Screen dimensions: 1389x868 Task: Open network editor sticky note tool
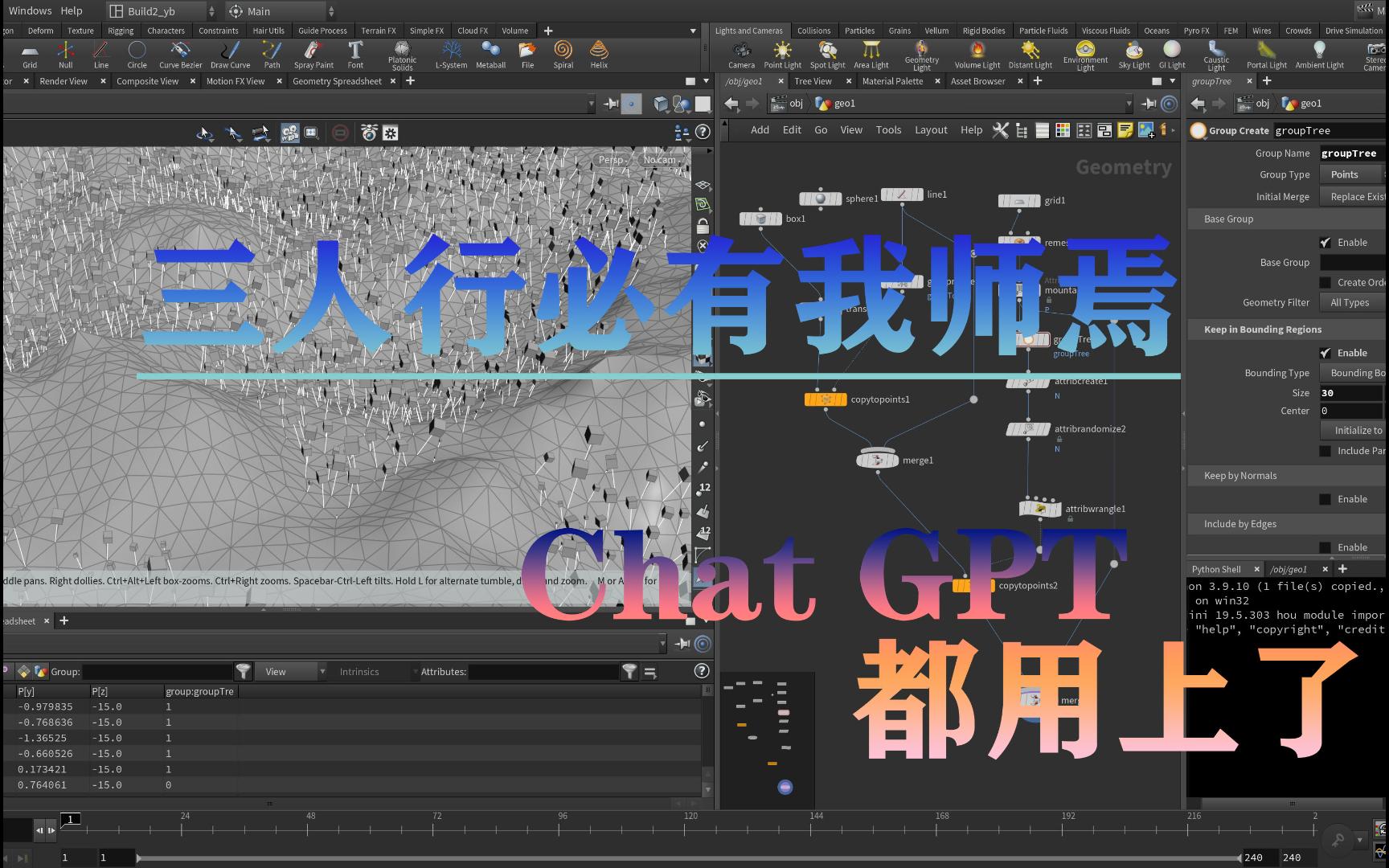point(1125,130)
